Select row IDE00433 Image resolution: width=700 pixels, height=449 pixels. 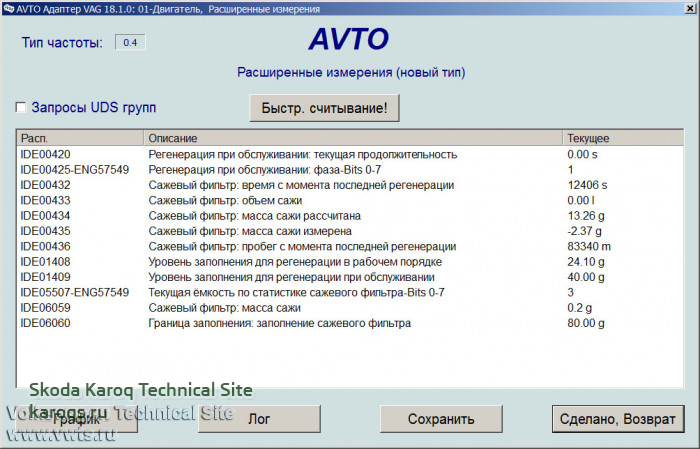coord(350,200)
